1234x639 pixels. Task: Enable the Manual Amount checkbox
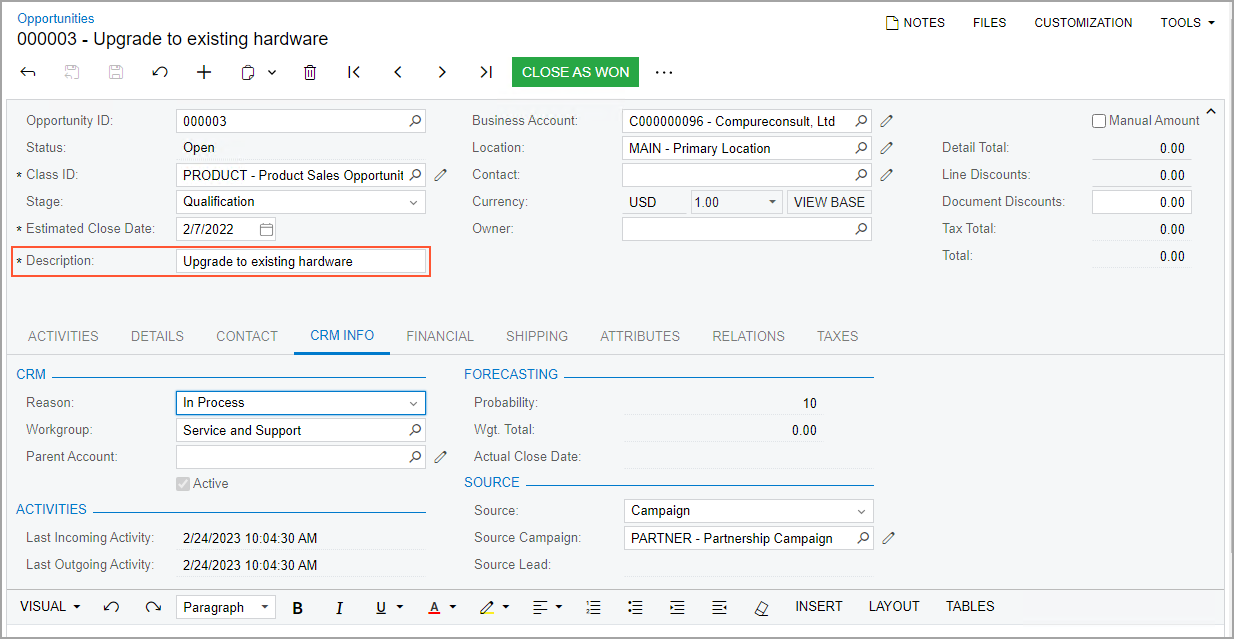[x=1099, y=121]
